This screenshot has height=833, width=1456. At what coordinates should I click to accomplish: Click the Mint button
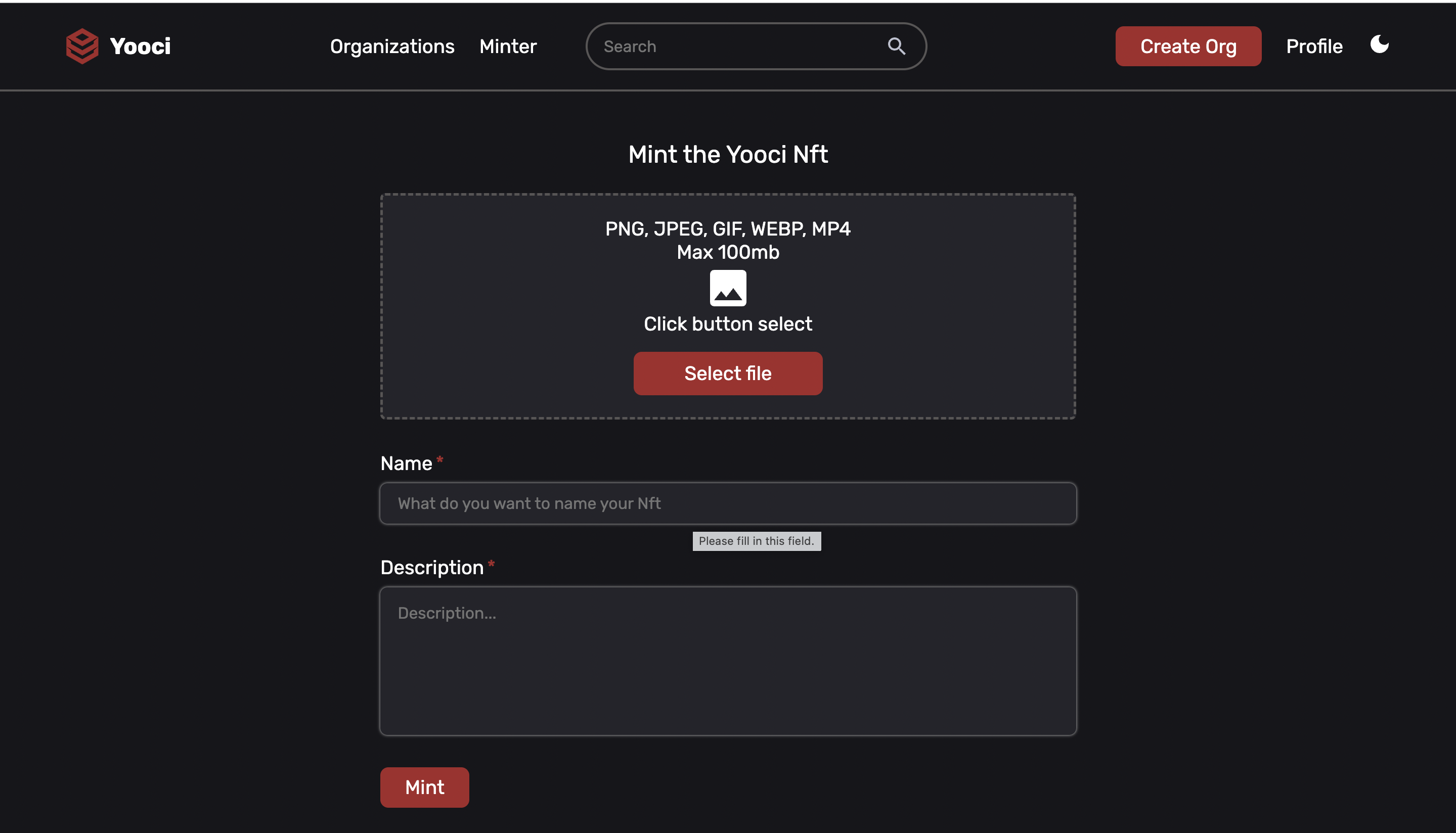pyautogui.click(x=425, y=787)
